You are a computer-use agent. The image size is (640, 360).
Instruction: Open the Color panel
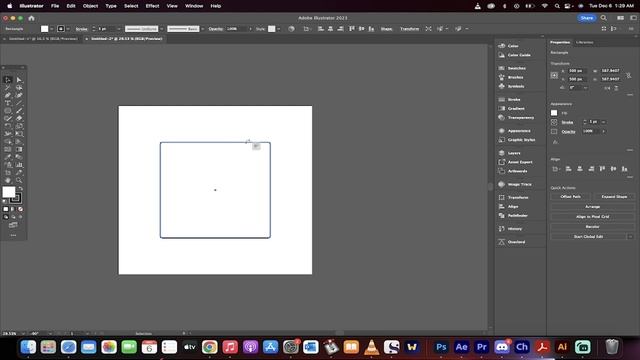click(513, 46)
